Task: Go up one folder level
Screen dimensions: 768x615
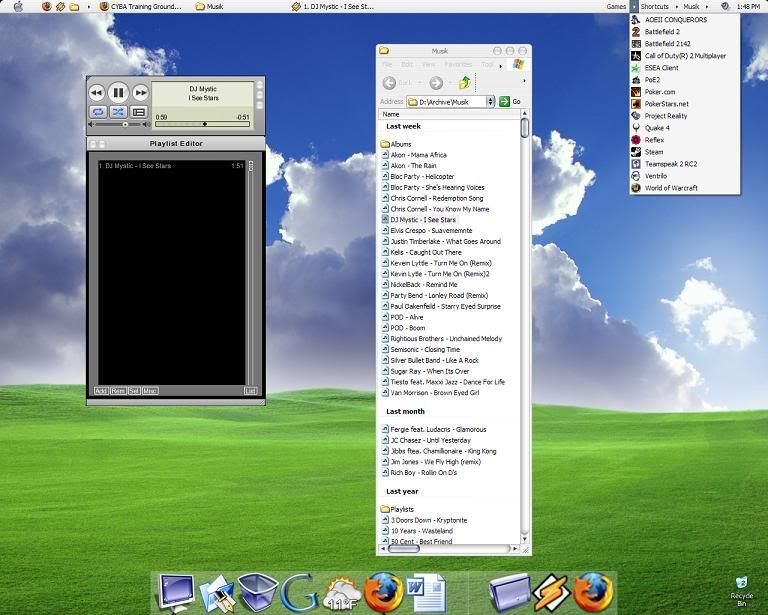Action: (x=464, y=82)
